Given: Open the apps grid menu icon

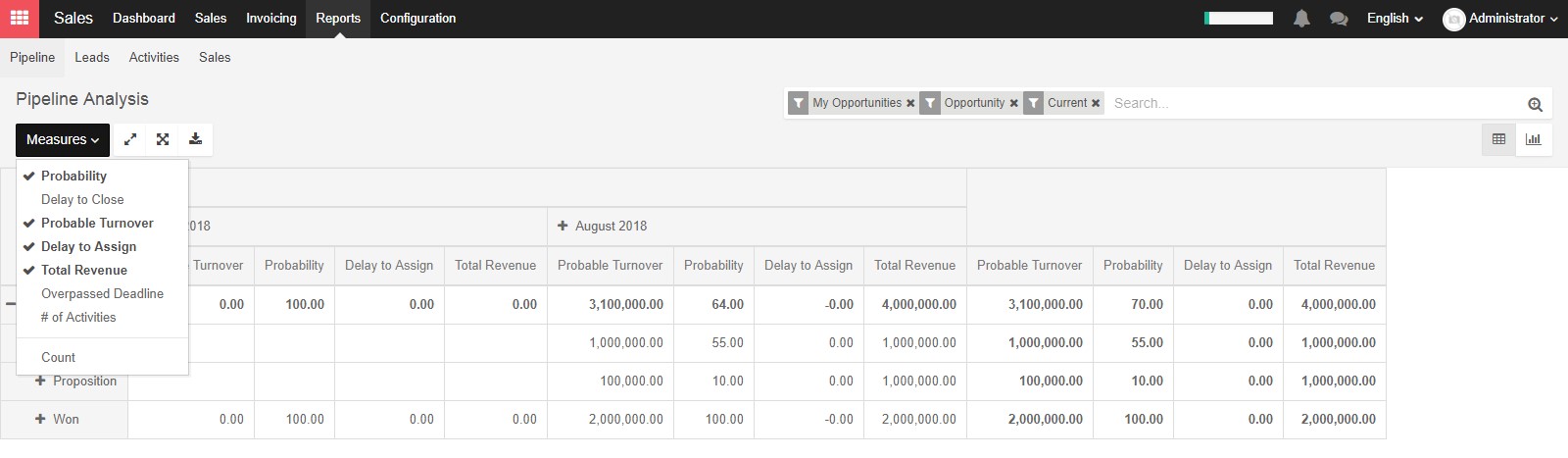Looking at the screenshot, I should (19, 19).
